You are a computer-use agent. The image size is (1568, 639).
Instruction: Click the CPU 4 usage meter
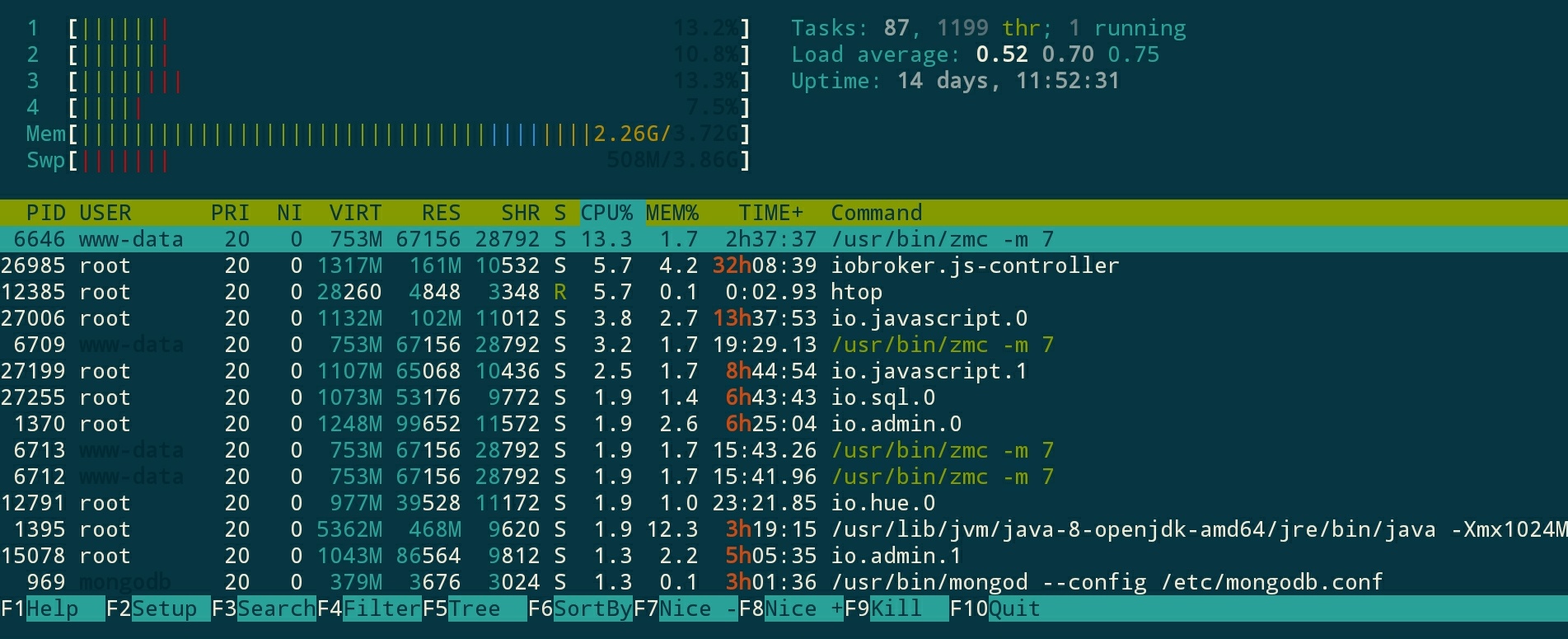(388, 108)
